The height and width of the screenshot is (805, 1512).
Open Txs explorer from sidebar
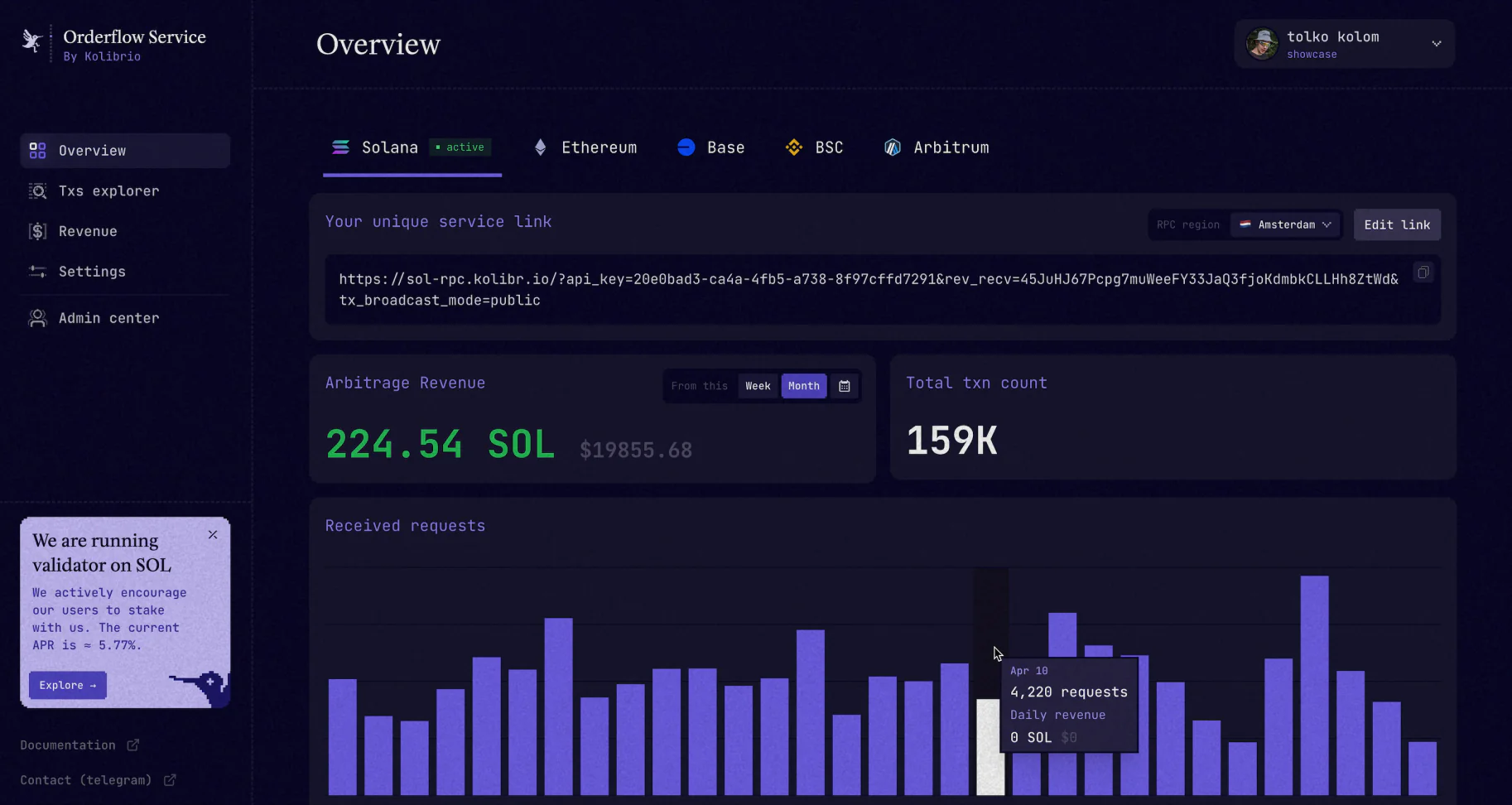click(125, 191)
